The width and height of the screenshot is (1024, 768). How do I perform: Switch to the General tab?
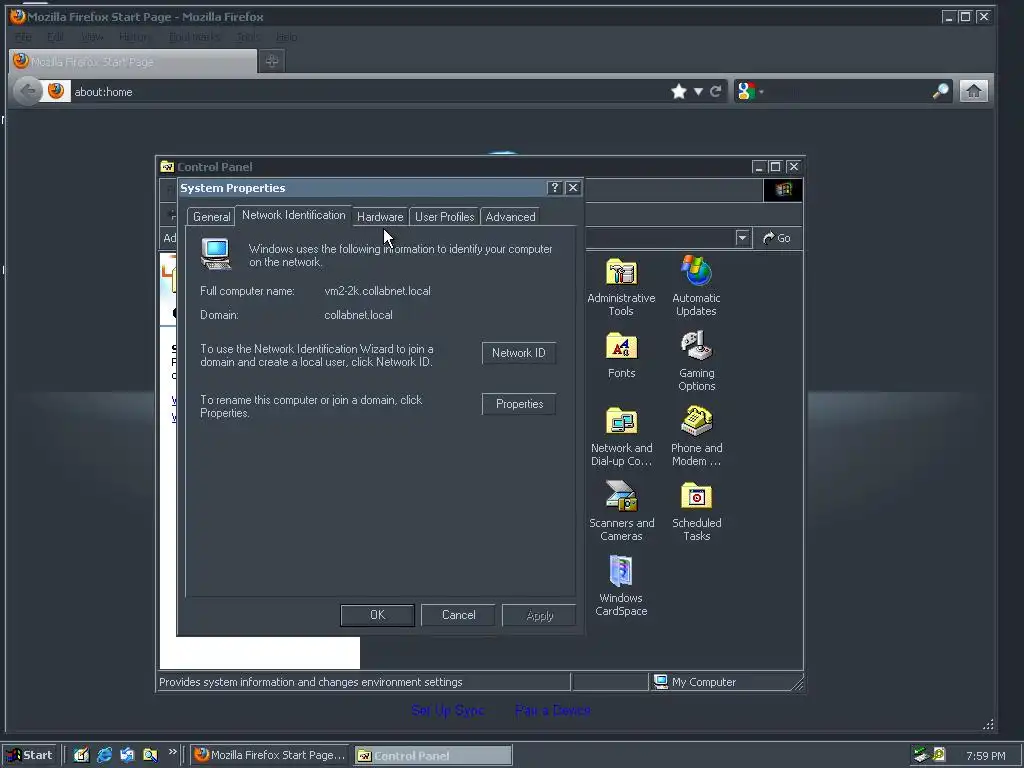[212, 217]
